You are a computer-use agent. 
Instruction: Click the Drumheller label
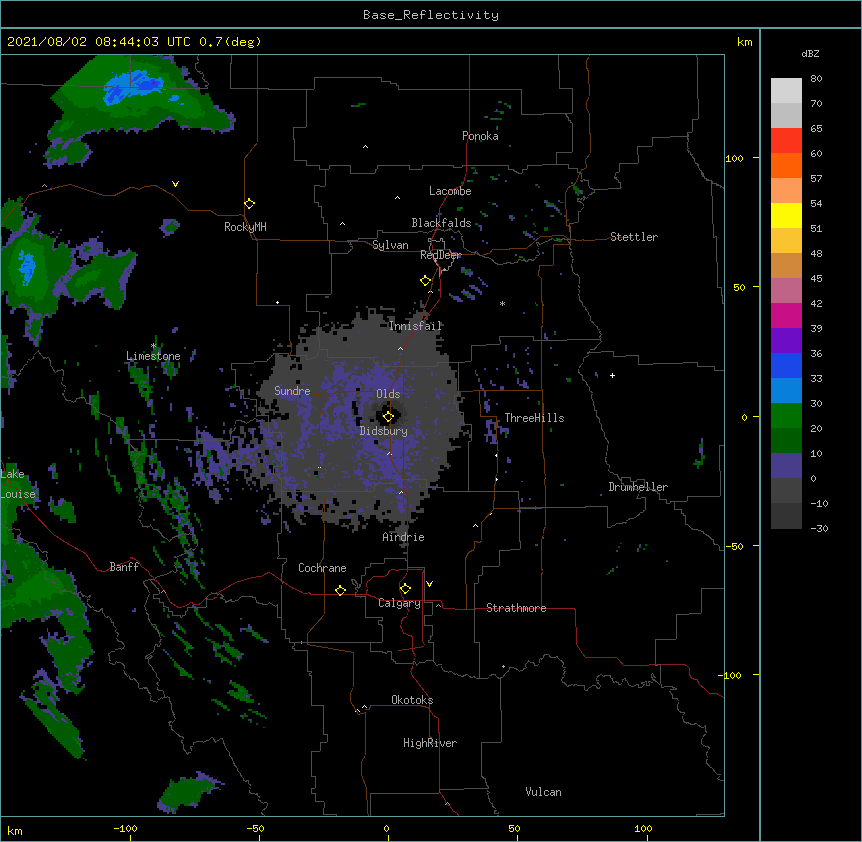(x=638, y=487)
